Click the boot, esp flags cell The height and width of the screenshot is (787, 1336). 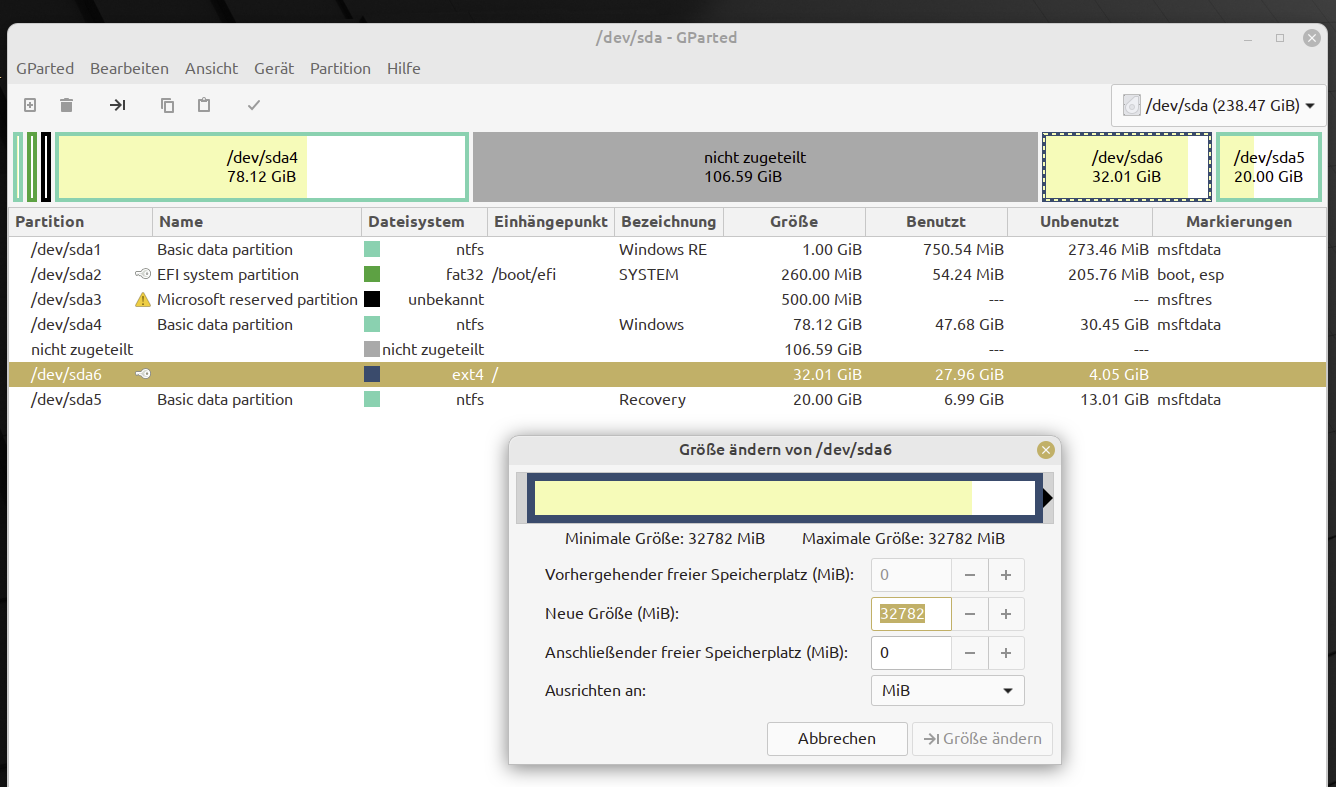1190,274
